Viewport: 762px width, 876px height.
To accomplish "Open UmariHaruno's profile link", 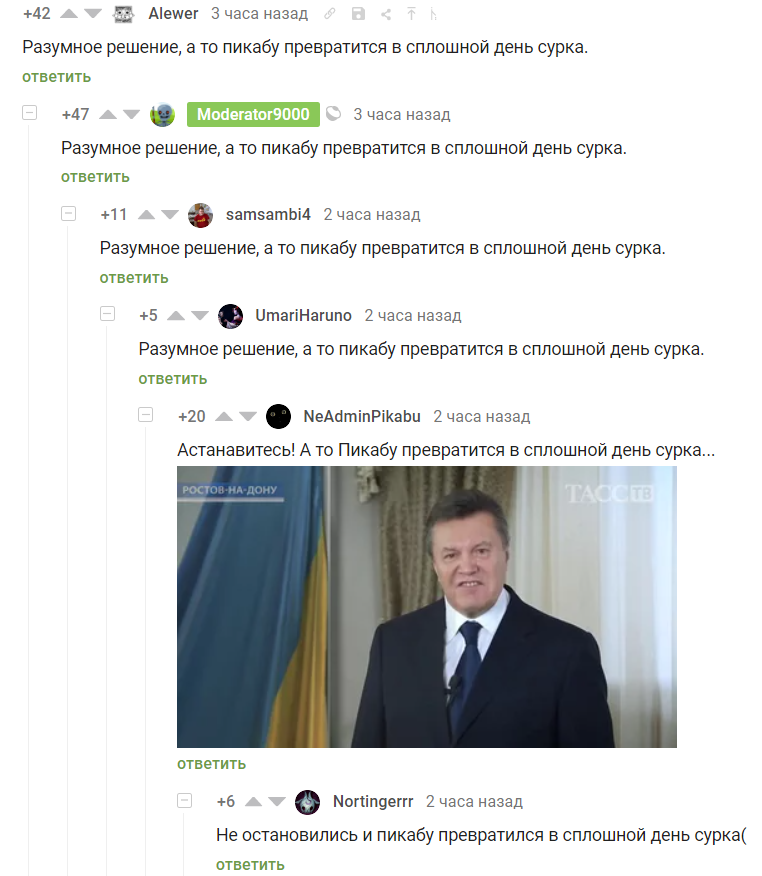I will tap(303, 316).
